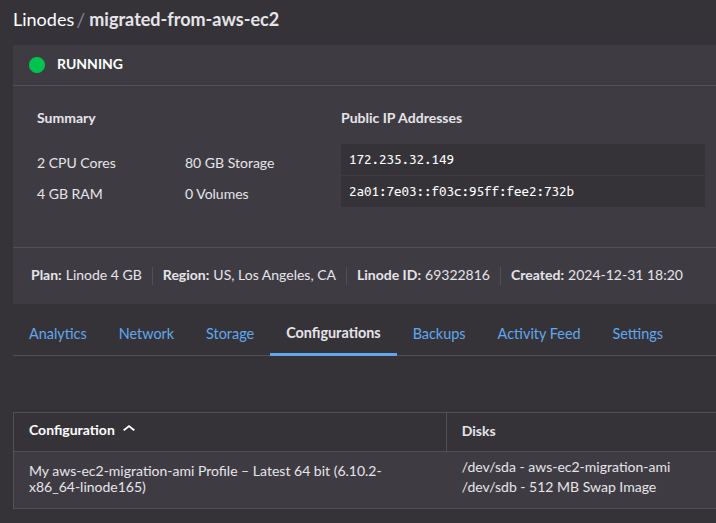The image size is (716, 523).
Task: Open the Settings tab
Action: point(637,334)
